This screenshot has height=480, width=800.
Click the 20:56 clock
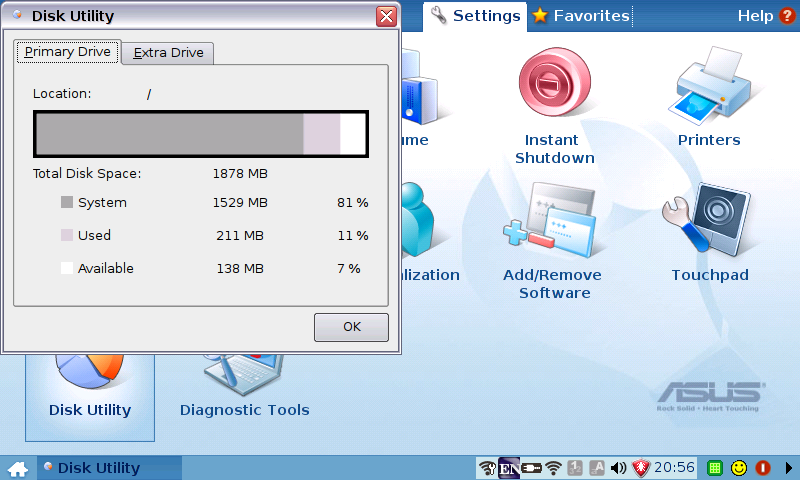[674, 467]
